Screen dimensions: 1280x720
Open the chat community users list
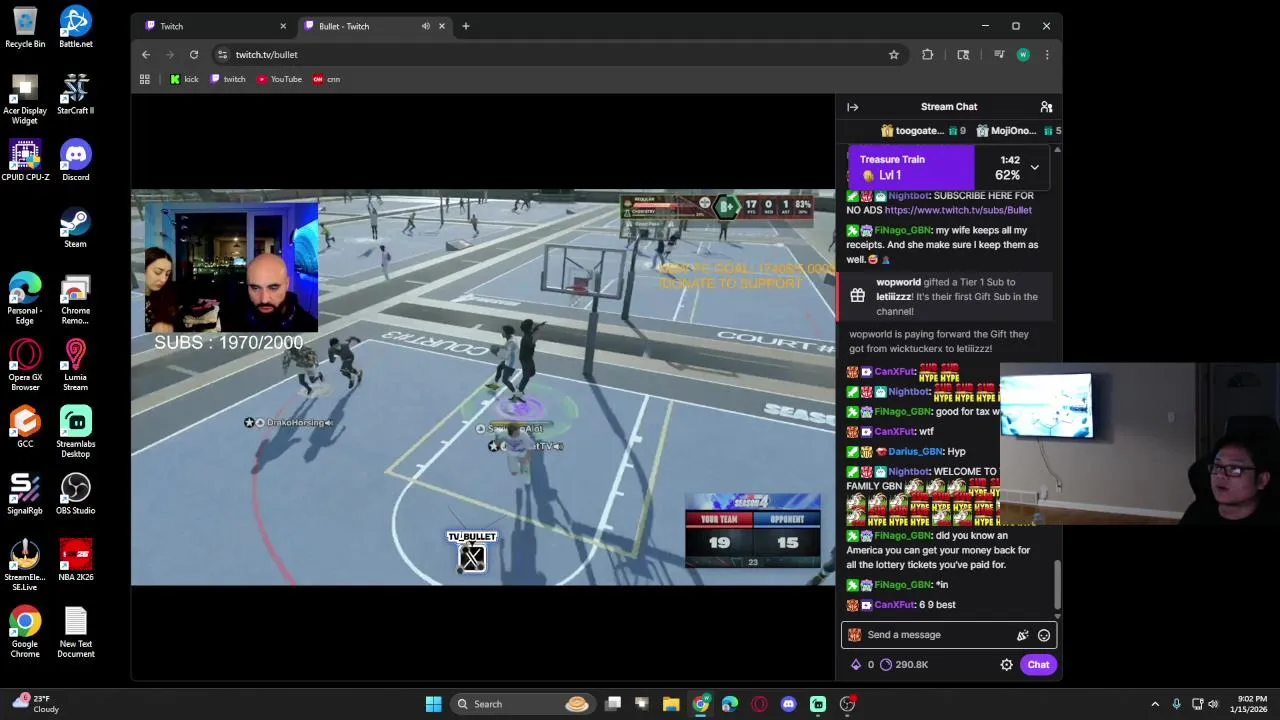click(x=1046, y=107)
